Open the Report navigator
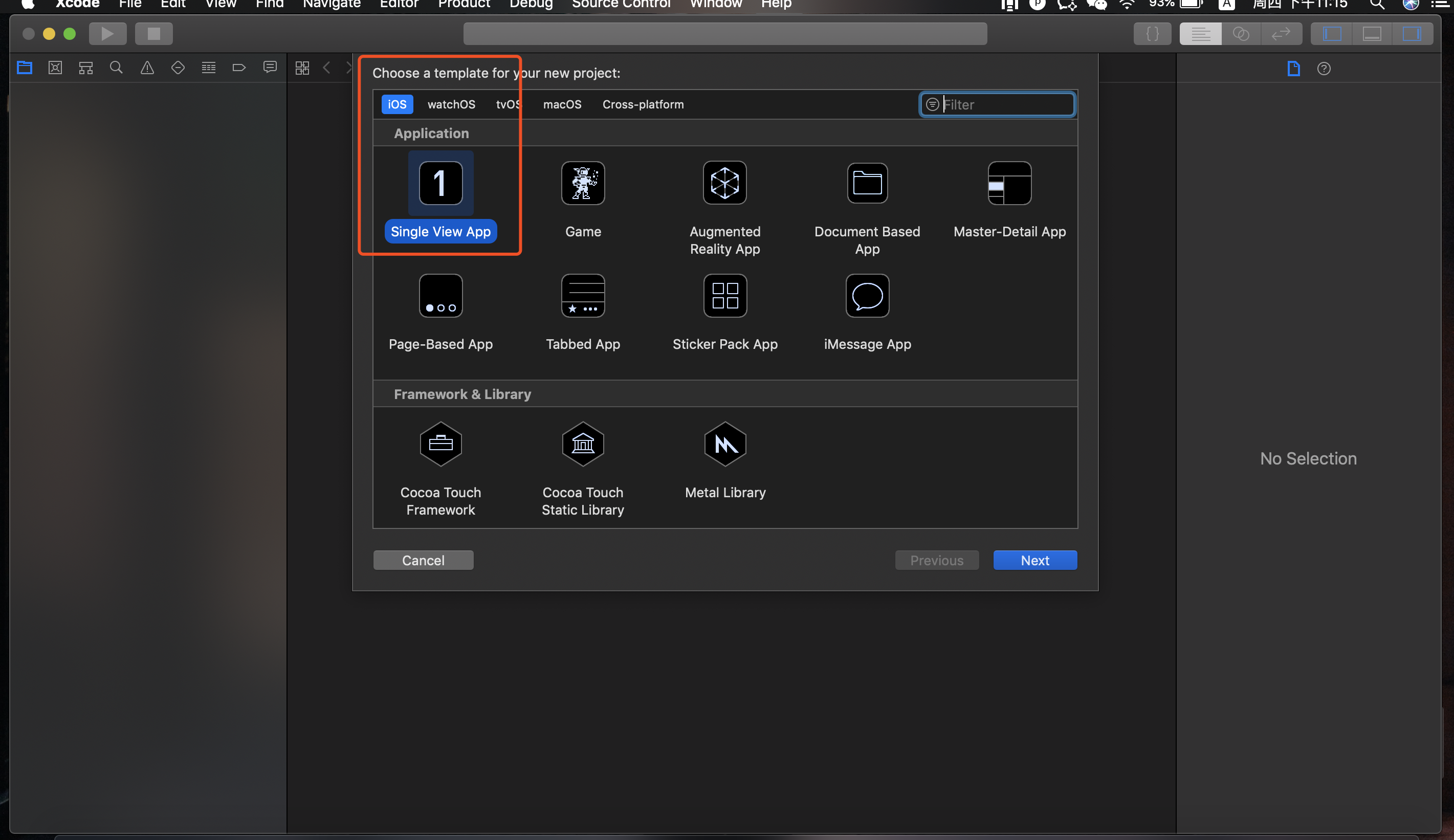Image resolution: width=1454 pixels, height=840 pixels. (x=270, y=68)
